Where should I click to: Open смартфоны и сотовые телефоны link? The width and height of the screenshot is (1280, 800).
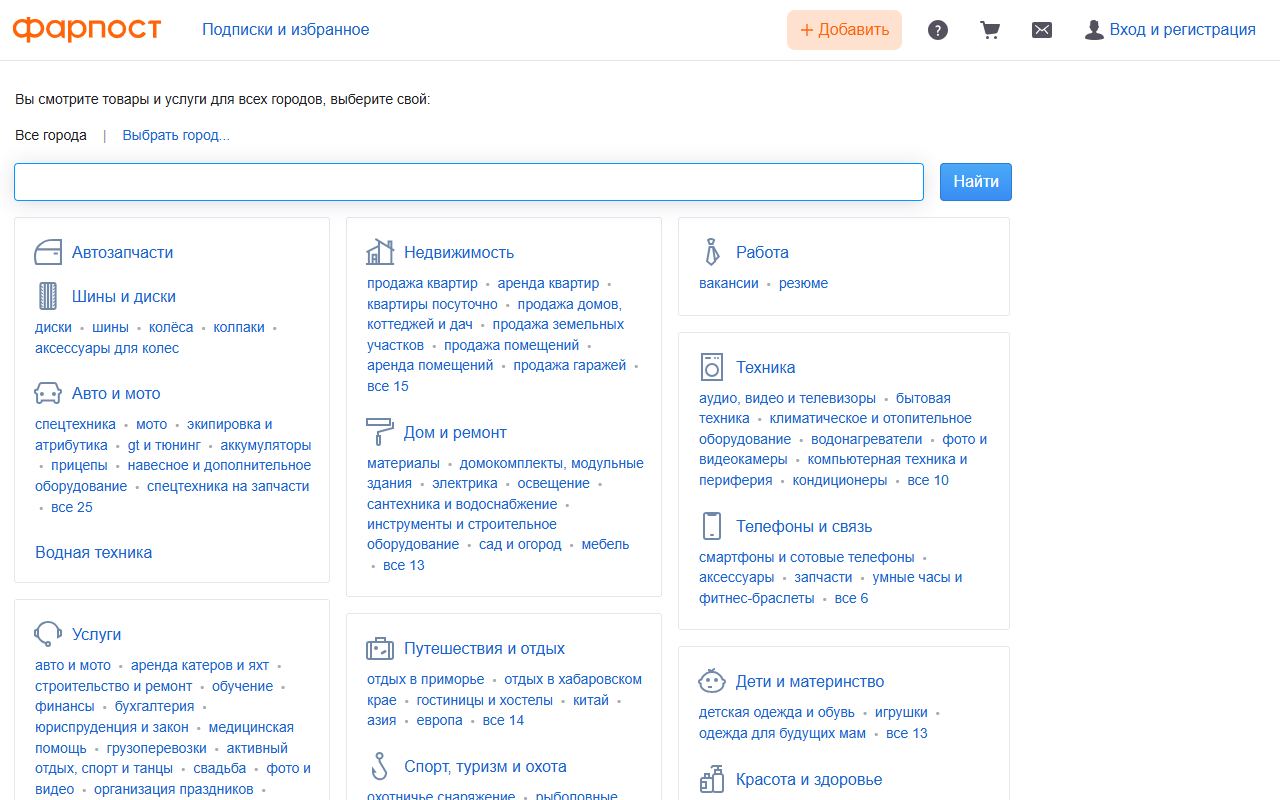tap(807, 557)
